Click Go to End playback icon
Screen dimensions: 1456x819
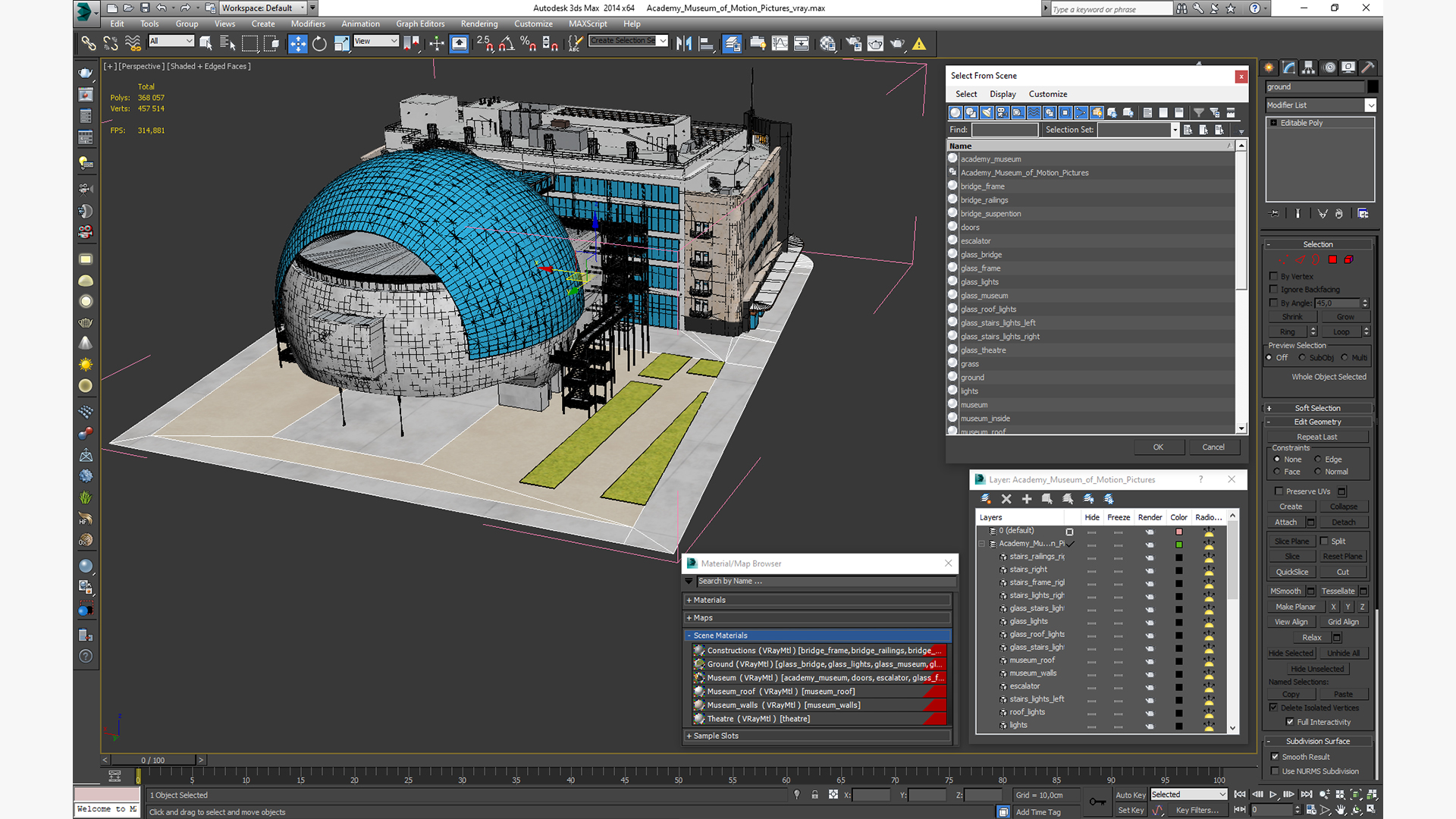click(1306, 795)
